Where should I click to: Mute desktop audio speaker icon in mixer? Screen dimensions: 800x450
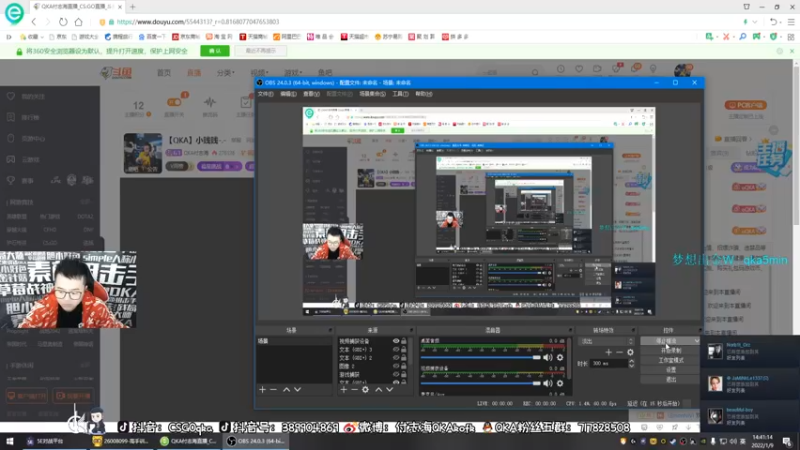pos(548,358)
